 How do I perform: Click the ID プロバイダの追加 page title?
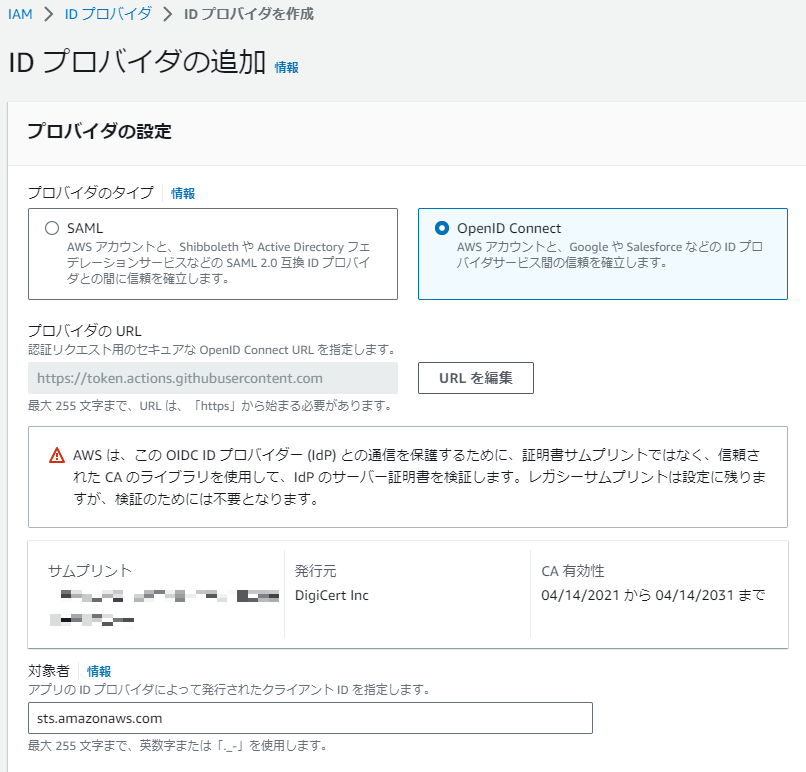pyautogui.click(x=137, y=62)
